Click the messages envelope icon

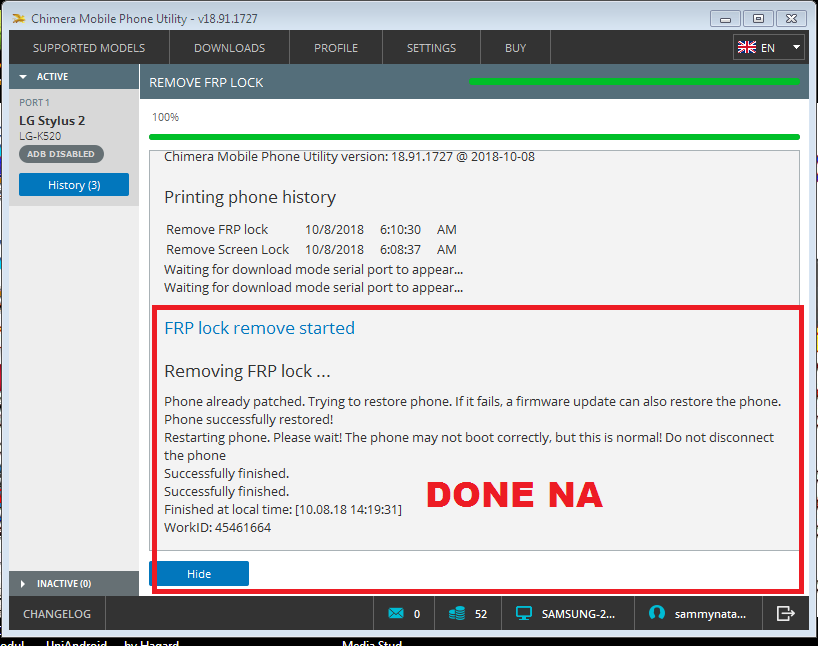396,613
